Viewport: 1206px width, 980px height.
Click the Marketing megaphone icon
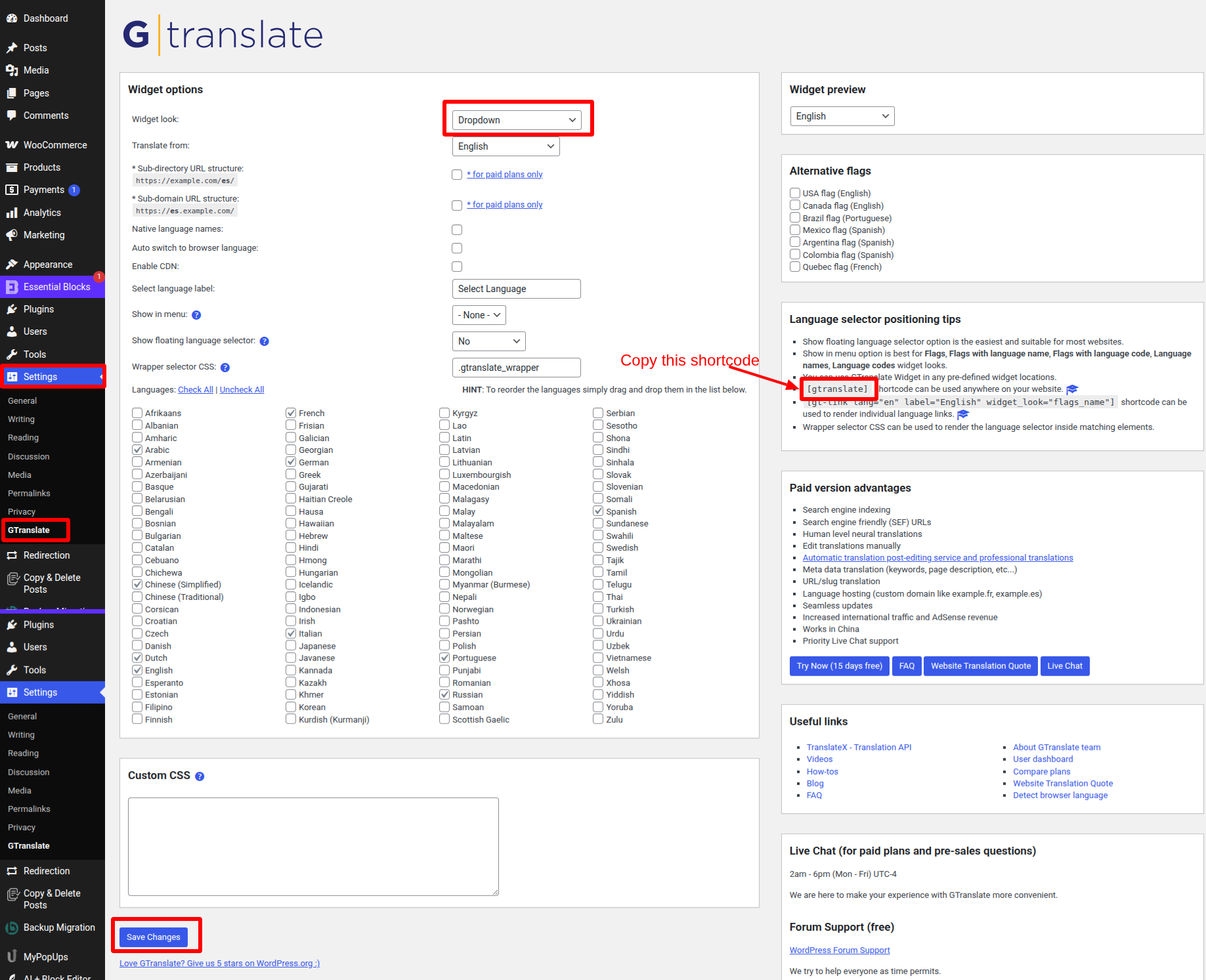12,235
